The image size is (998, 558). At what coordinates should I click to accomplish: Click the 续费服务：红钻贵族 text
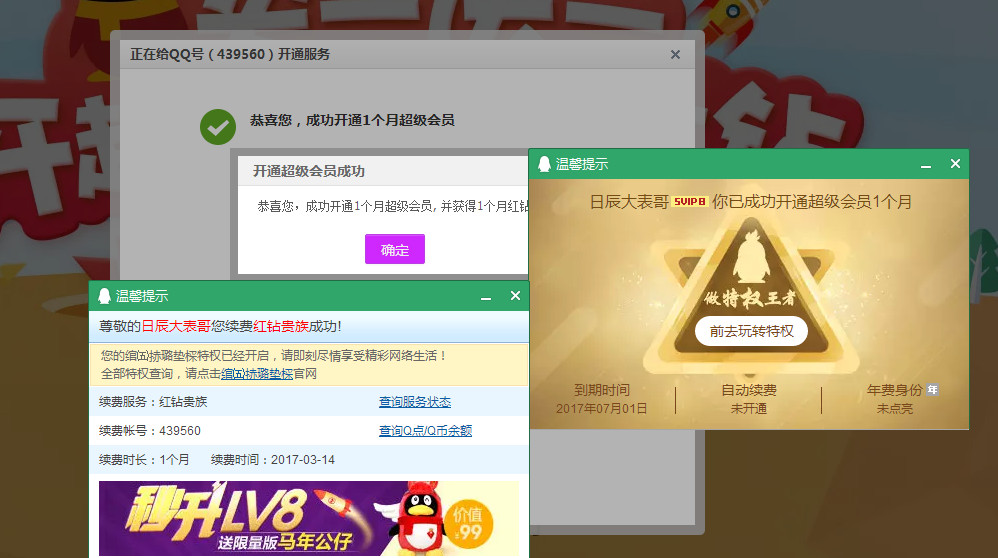pos(153,402)
